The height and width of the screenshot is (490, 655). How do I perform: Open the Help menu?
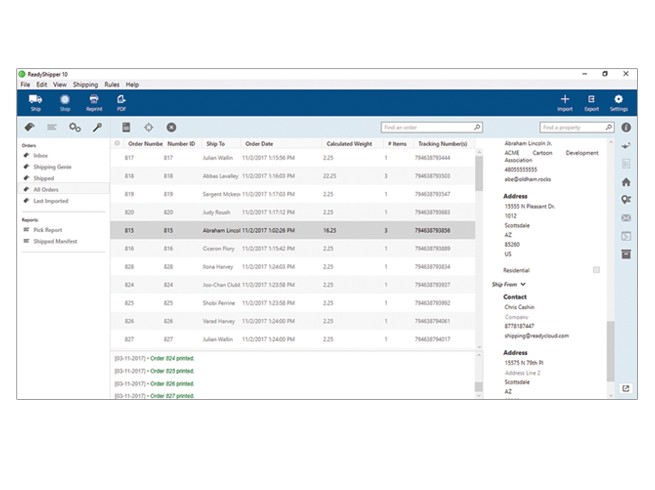(132, 84)
